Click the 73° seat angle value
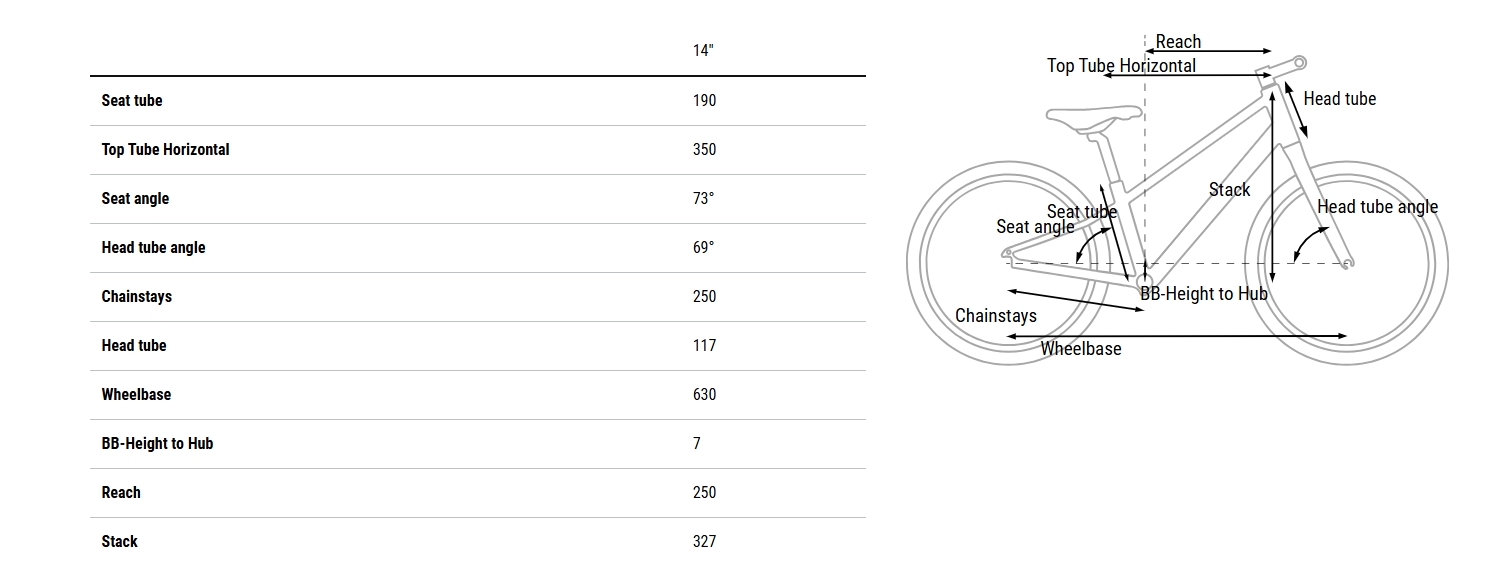Viewport: 1498px width, 566px height. pos(703,198)
